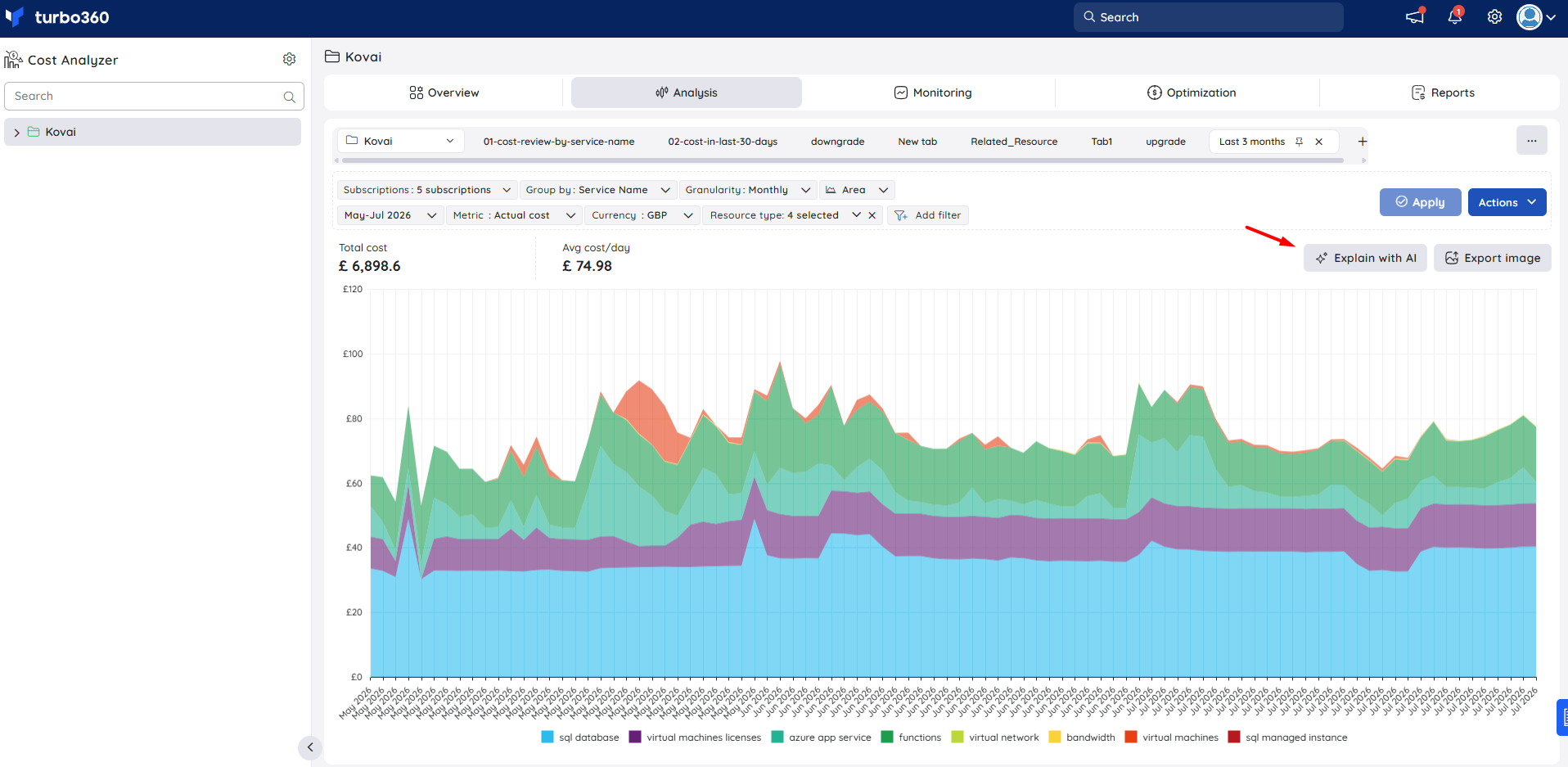Image resolution: width=1568 pixels, height=767 pixels.
Task: Open Cost Analyzer settings gear
Action: coord(289,59)
